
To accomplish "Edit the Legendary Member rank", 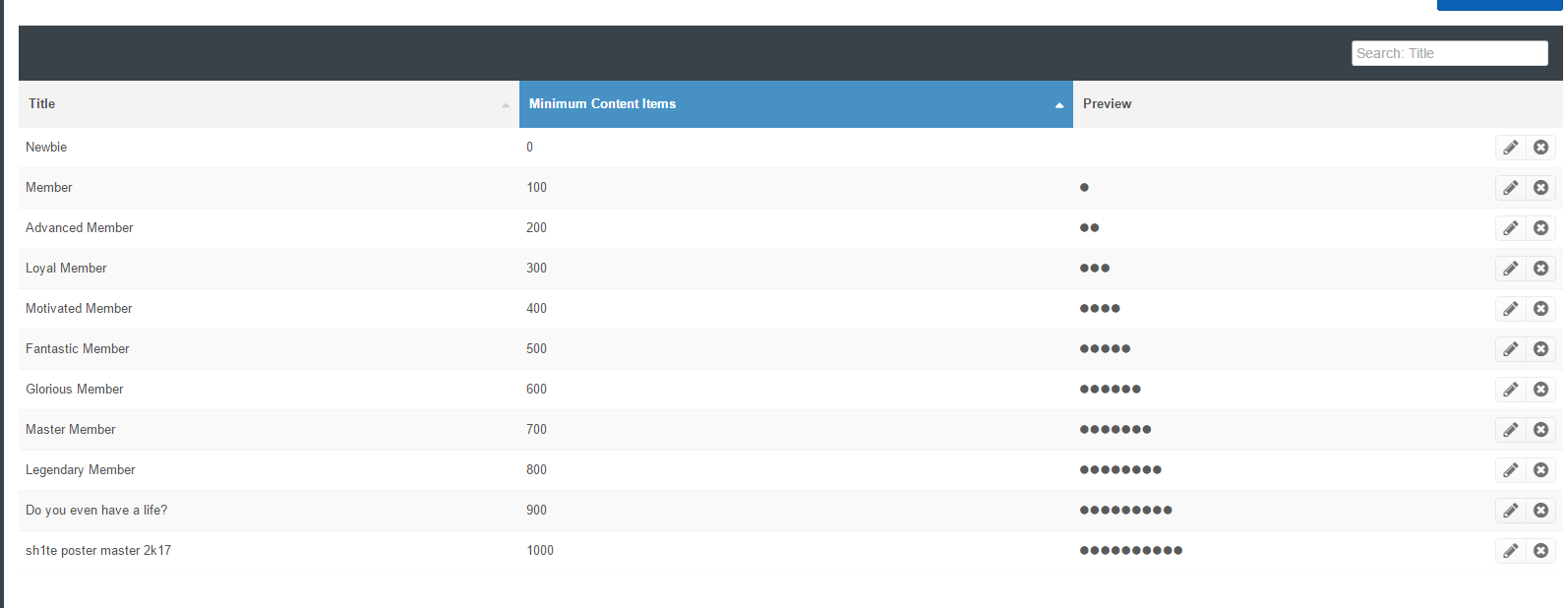I will [x=1511, y=470].
